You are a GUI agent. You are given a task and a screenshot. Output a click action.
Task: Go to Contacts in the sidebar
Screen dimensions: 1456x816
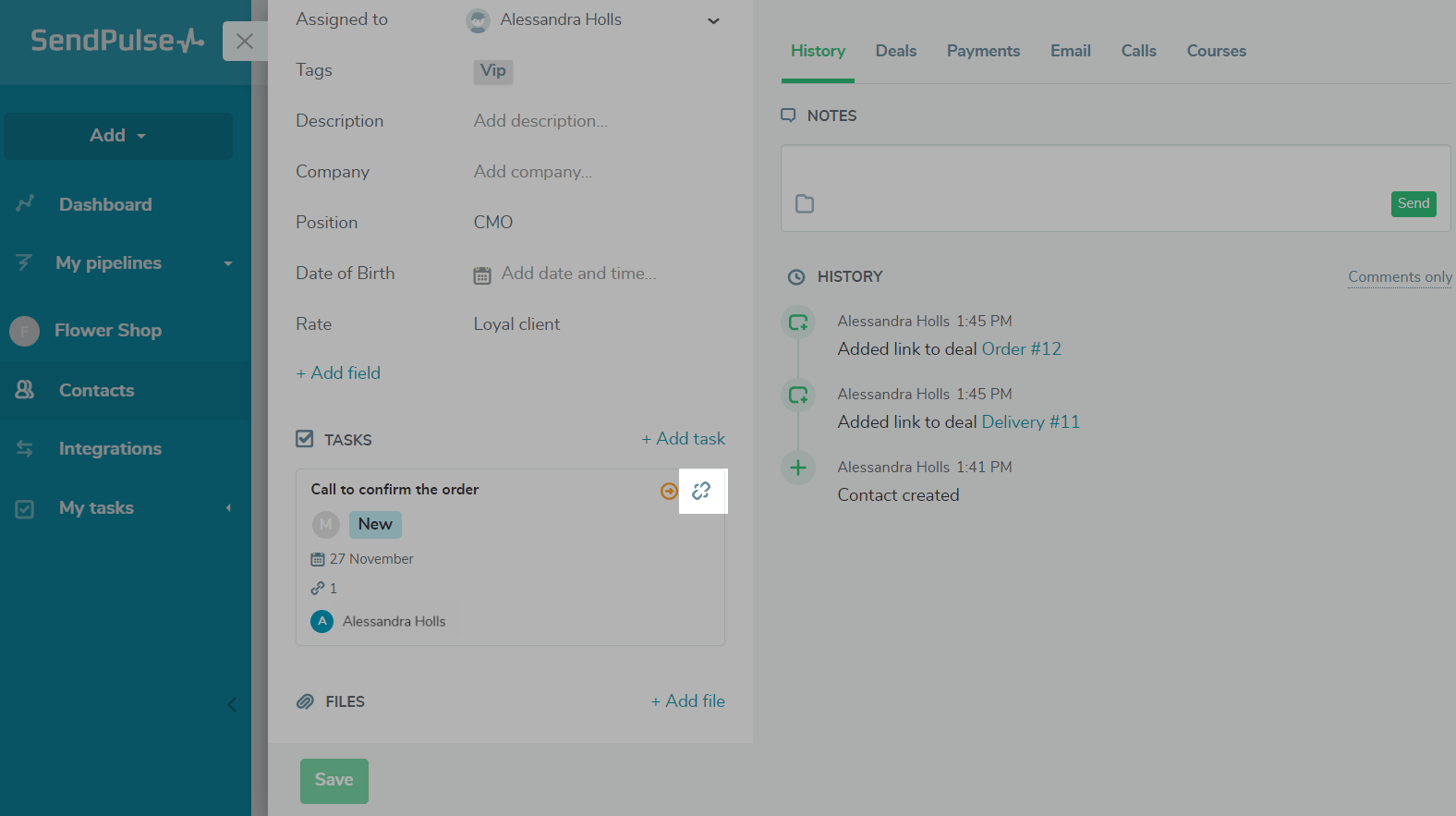[96, 390]
